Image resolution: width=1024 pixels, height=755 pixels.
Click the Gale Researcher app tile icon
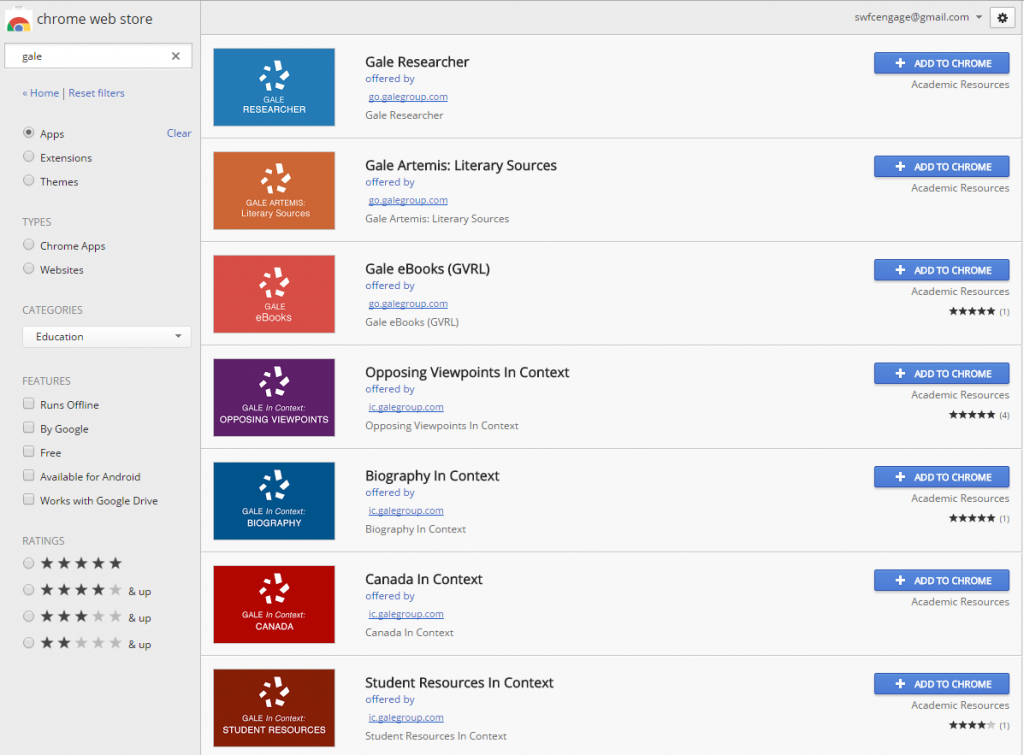[x=273, y=87]
